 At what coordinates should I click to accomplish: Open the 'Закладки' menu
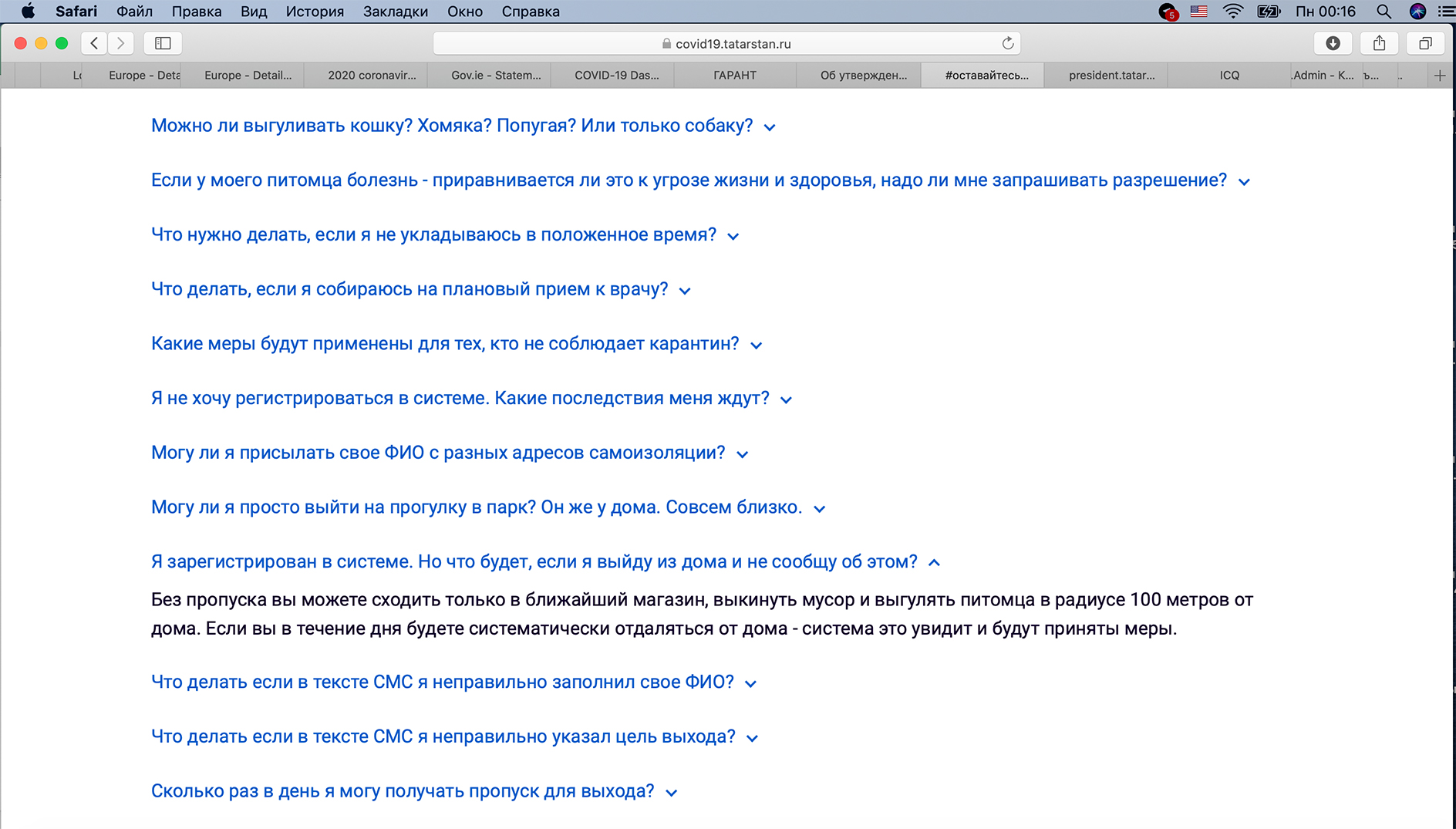point(396,12)
